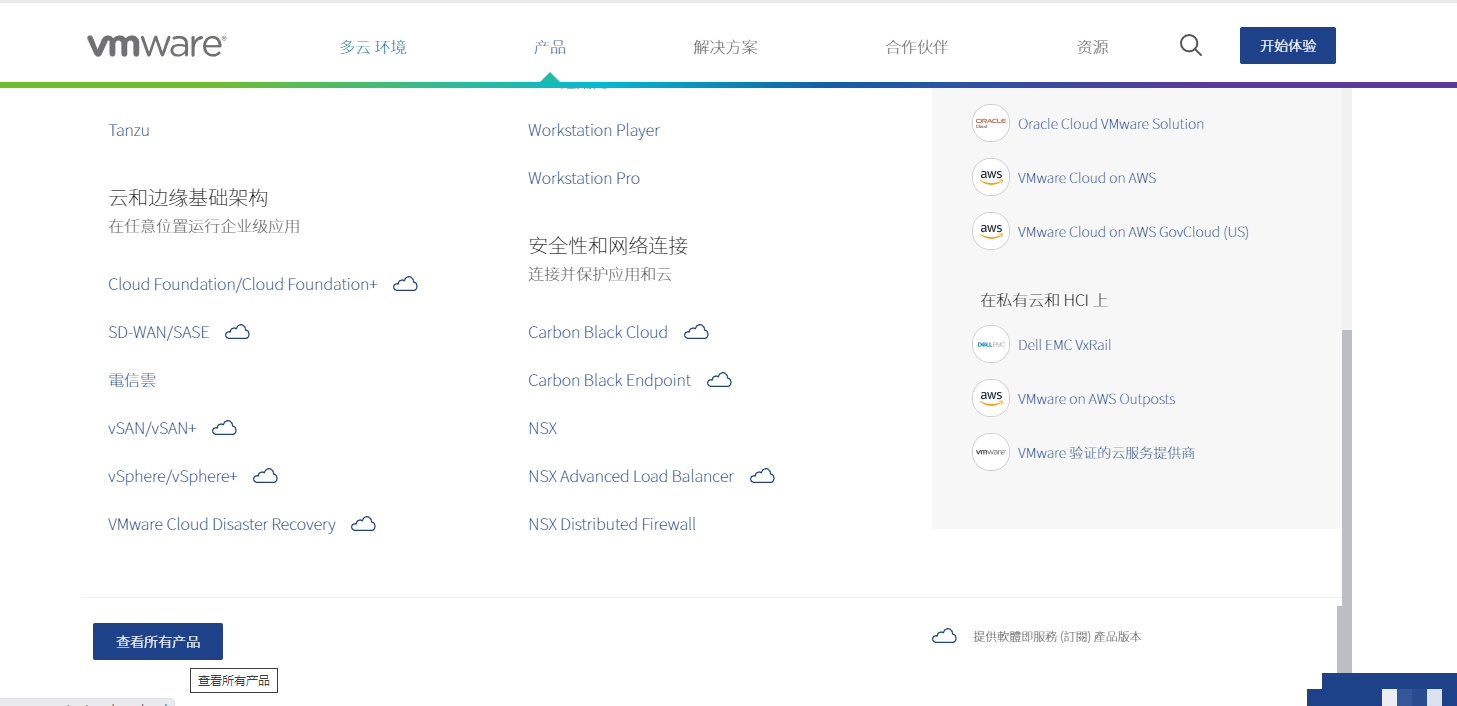Open the Dell EMC VxRail link
The image size is (1457, 706).
(x=1065, y=345)
